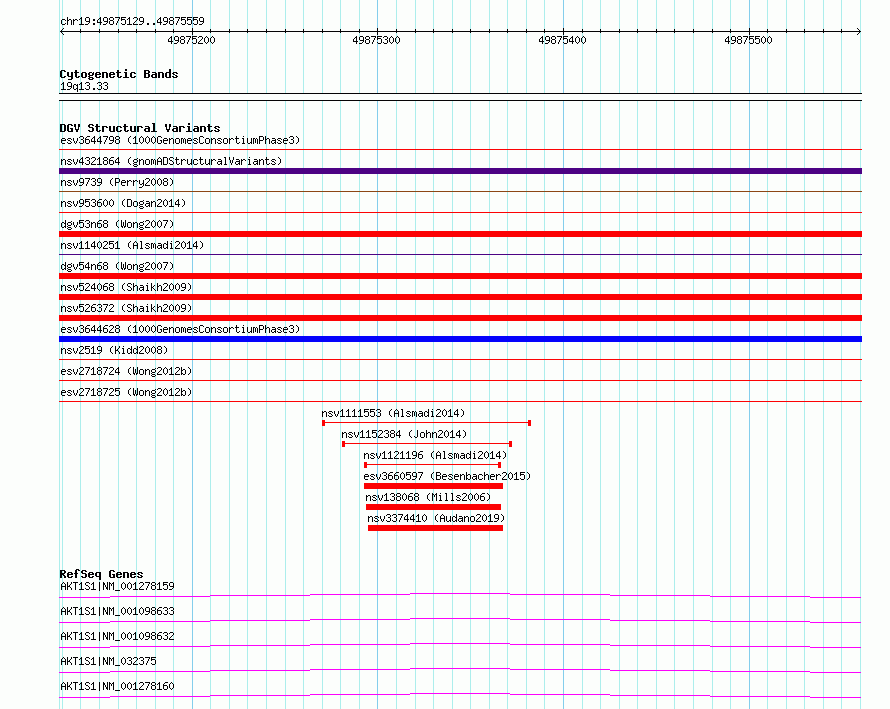This screenshot has width=890, height=709.
Task: Open variant dgv53n68 (Wong2007)
Action: pyautogui.click(x=117, y=224)
